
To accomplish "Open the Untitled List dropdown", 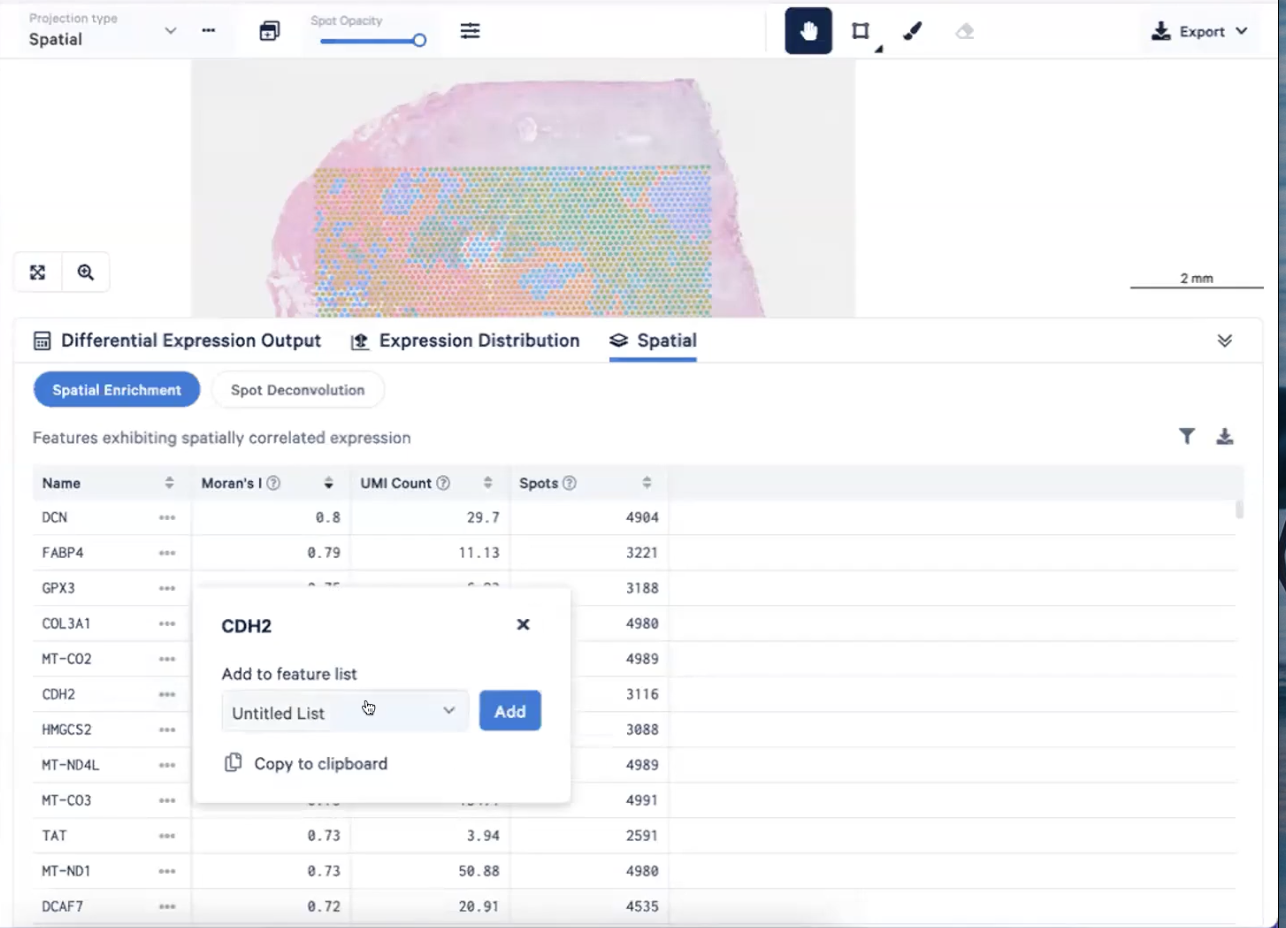I will click(x=344, y=712).
